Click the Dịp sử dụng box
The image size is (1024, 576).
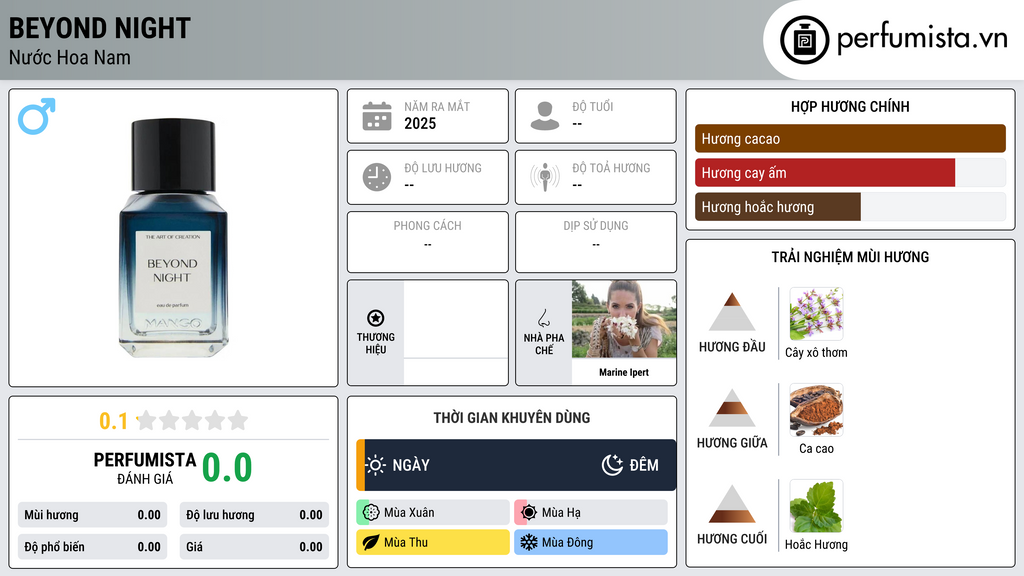[x=596, y=242]
